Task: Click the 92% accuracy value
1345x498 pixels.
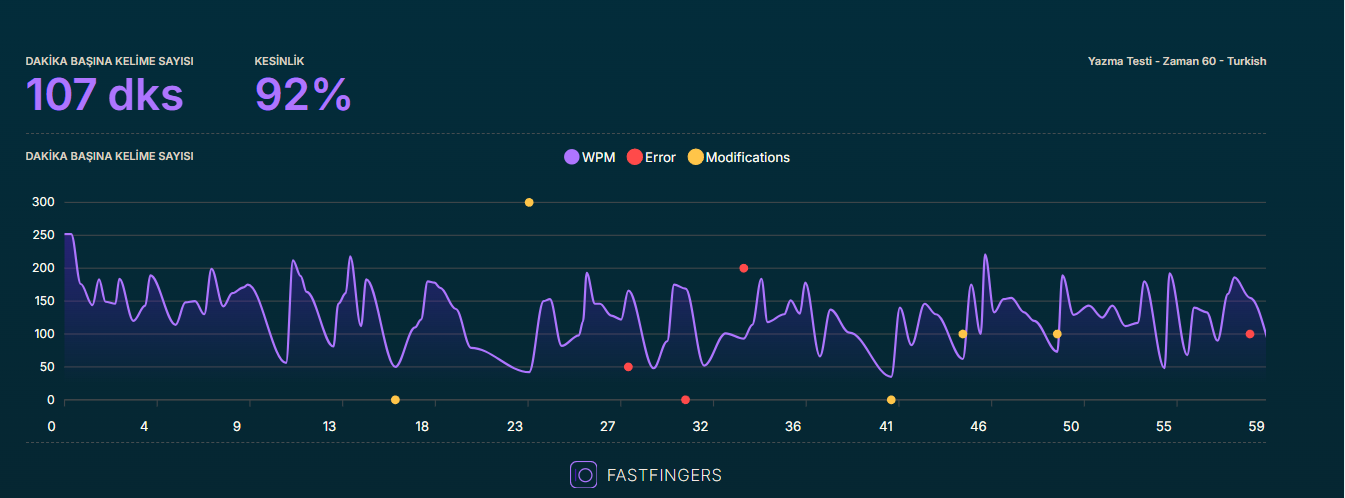Action: [x=303, y=94]
